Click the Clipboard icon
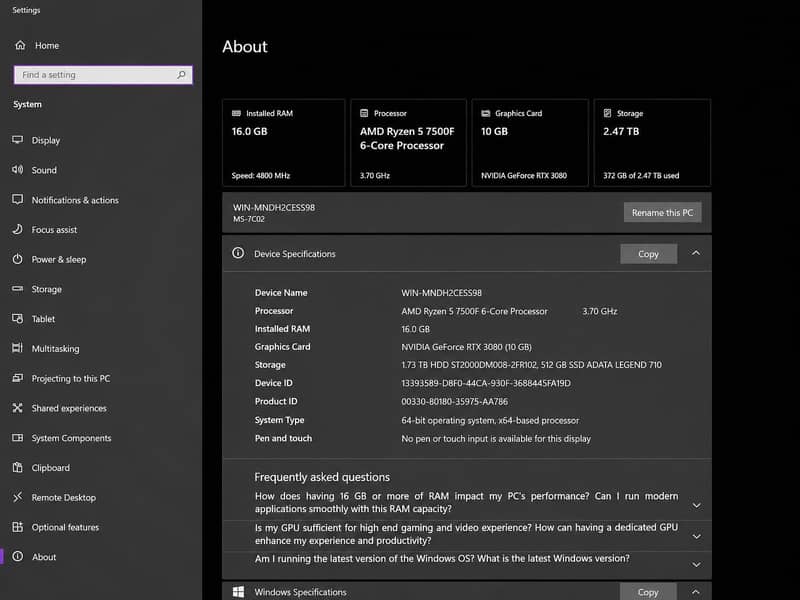 point(17,467)
